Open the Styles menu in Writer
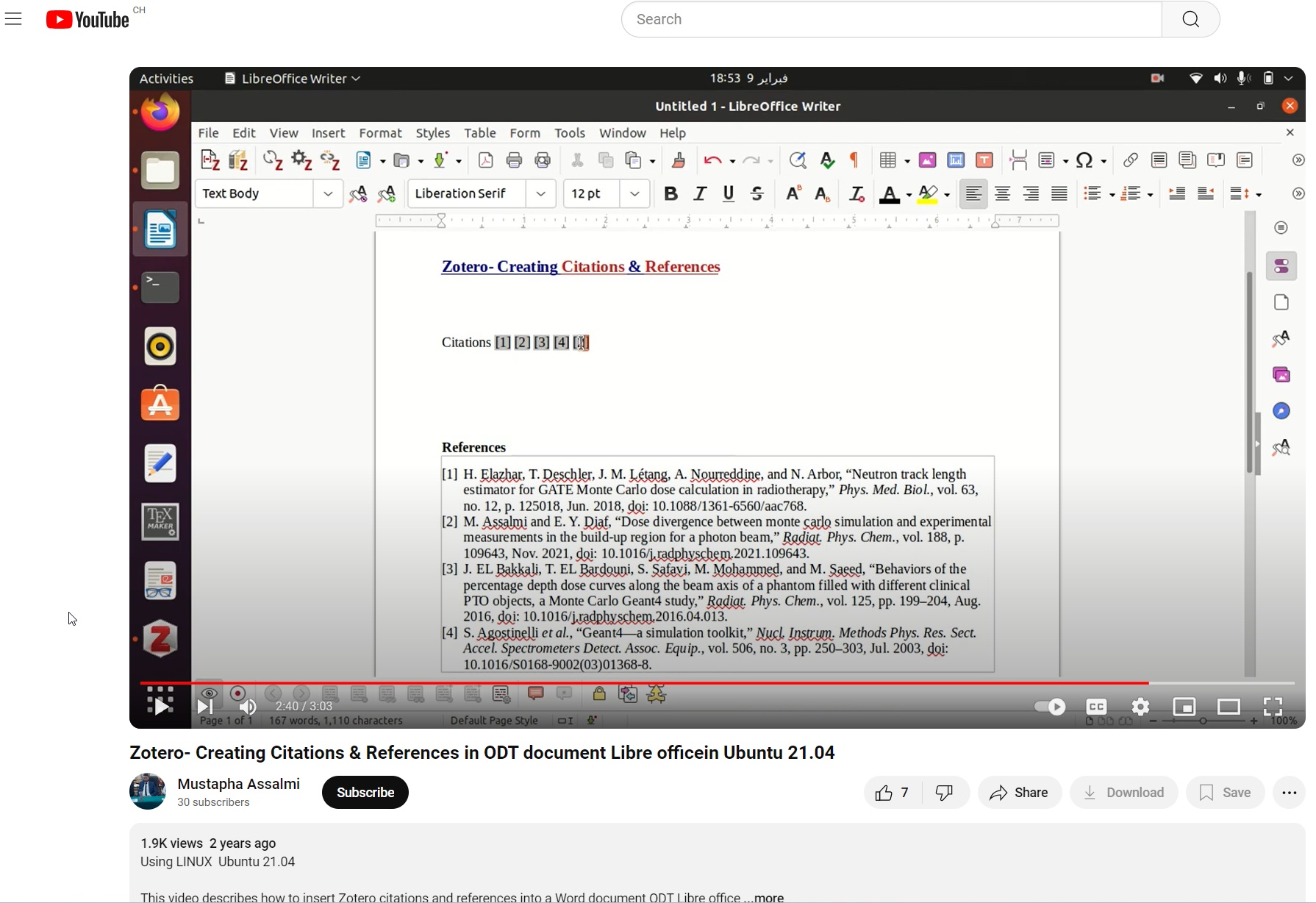1316x903 pixels. coord(432,133)
